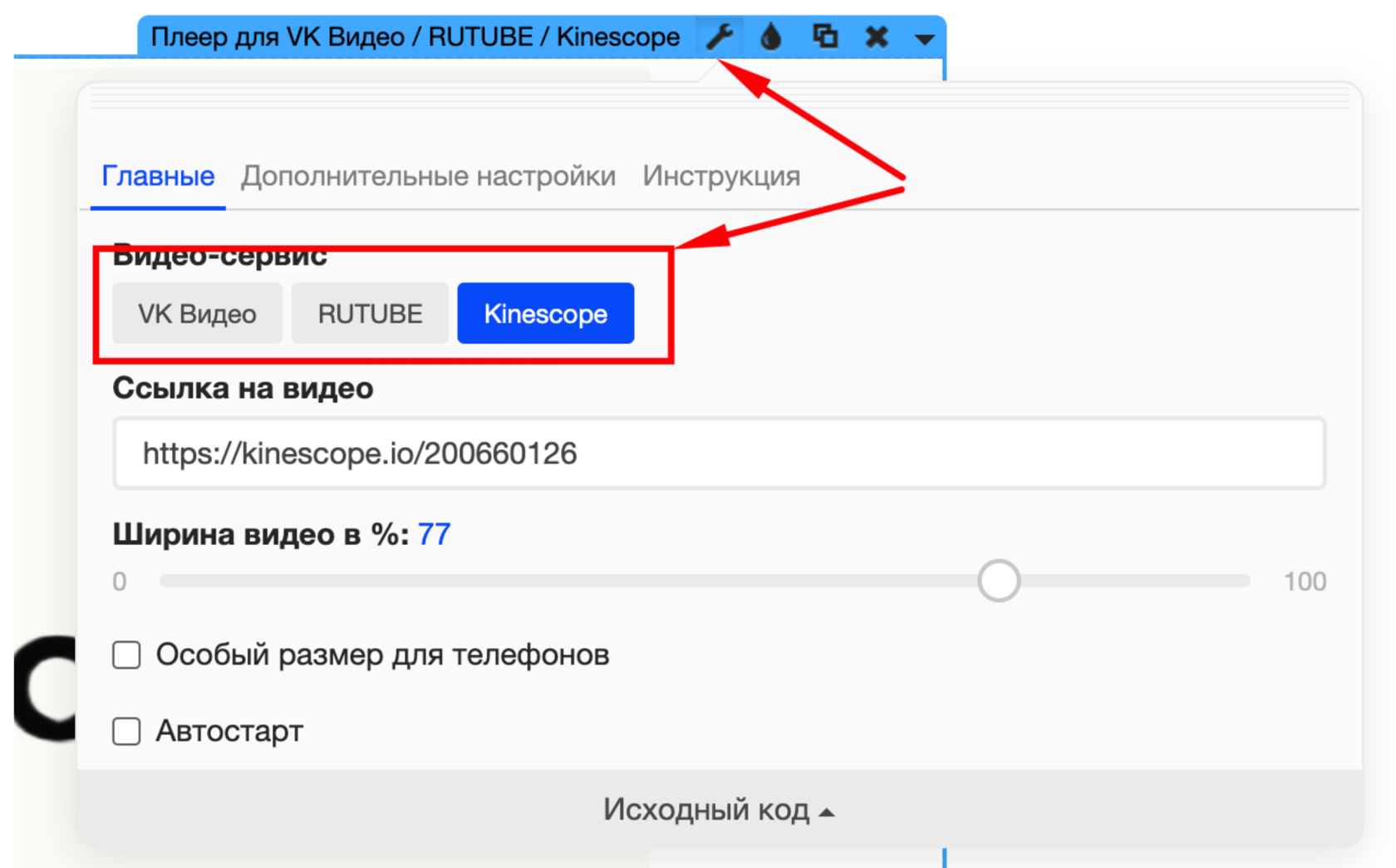Click the Ширина видео в % label
This screenshot has width=1396, height=868.
[260, 534]
